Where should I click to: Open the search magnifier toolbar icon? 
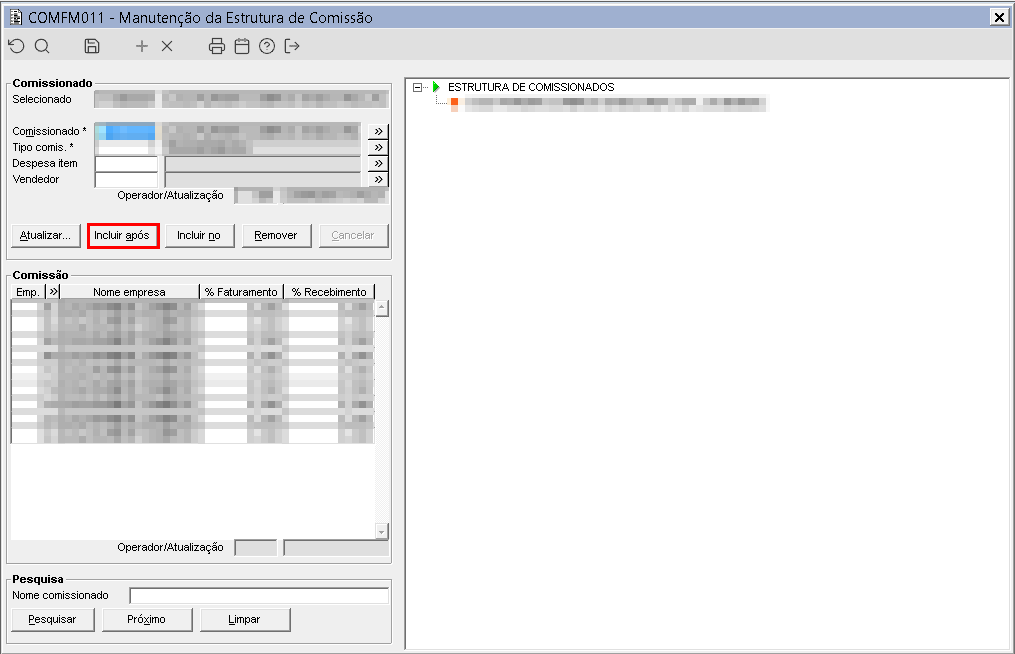click(42, 46)
